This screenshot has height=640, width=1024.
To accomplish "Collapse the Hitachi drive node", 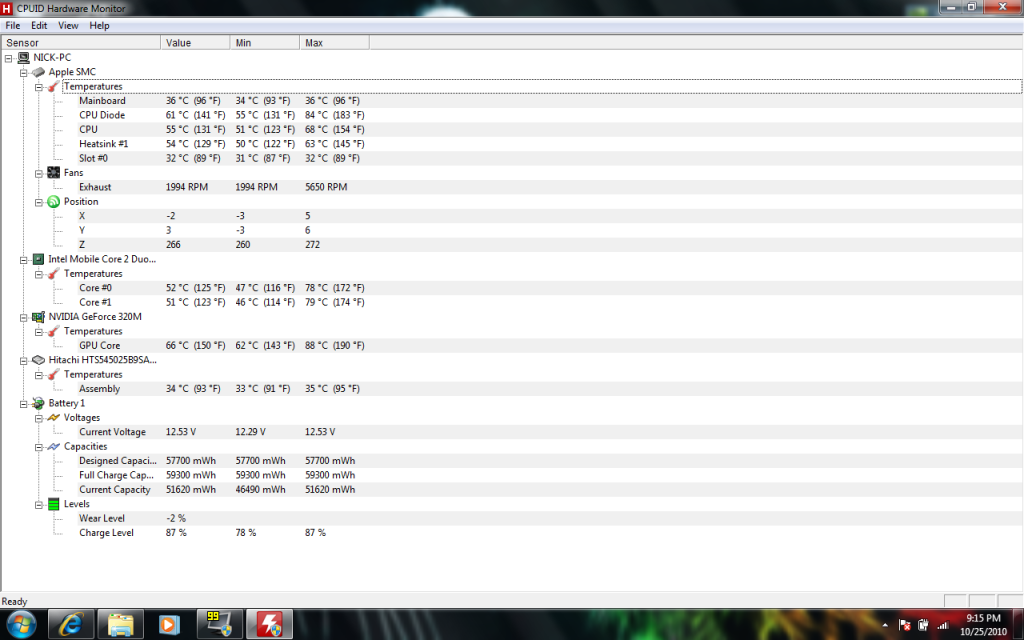I will [24, 360].
